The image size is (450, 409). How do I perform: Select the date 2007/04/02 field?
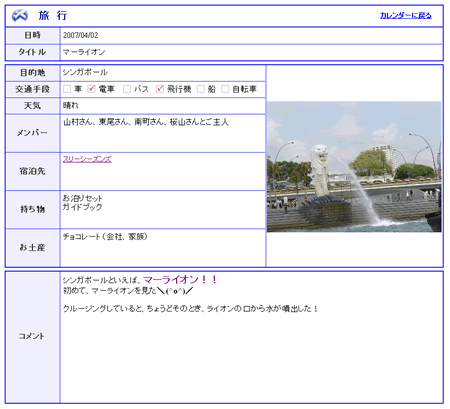pyautogui.click(x=80, y=35)
